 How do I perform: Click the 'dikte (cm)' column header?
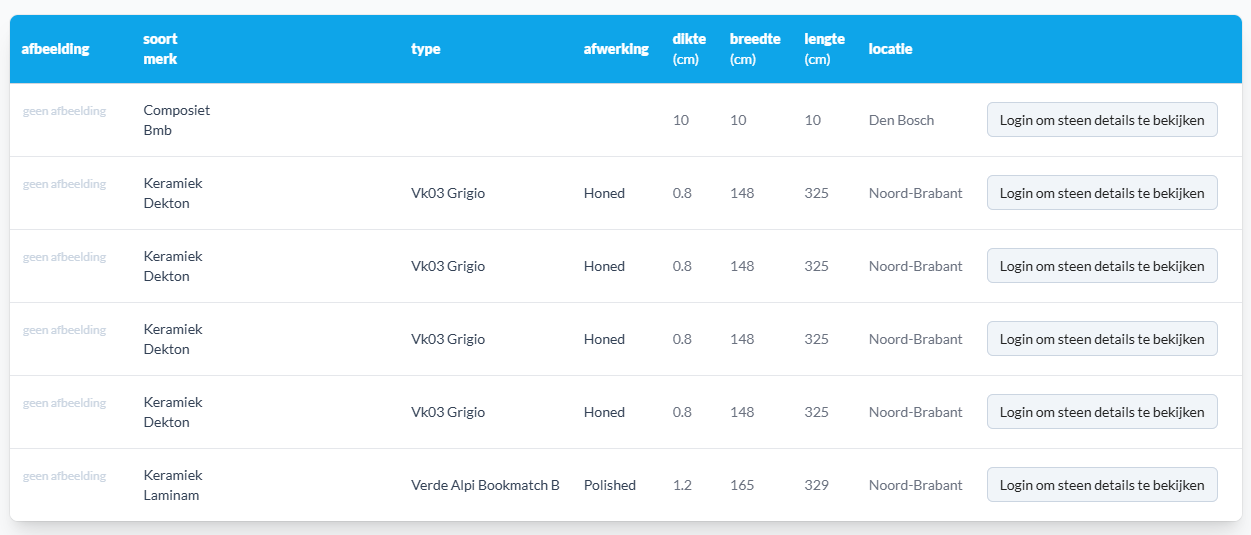click(689, 49)
